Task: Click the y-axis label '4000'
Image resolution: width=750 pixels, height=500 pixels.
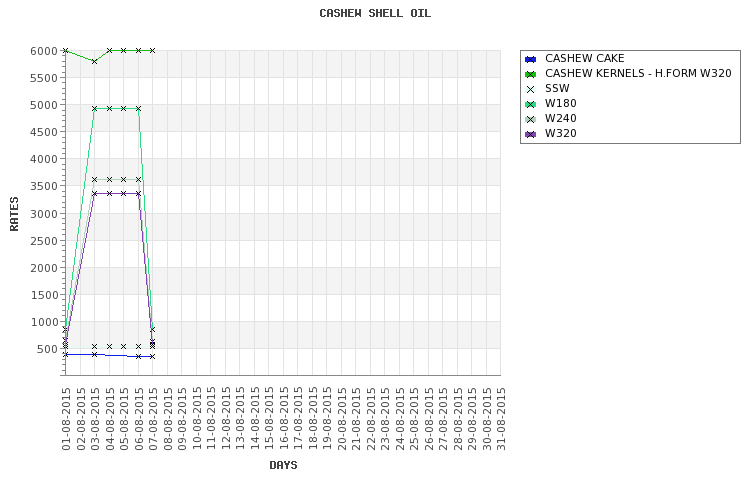Action: point(44,159)
